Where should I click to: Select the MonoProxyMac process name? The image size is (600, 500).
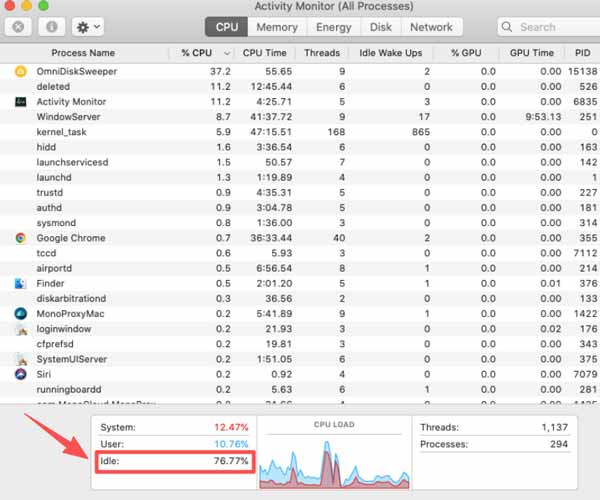pos(70,314)
